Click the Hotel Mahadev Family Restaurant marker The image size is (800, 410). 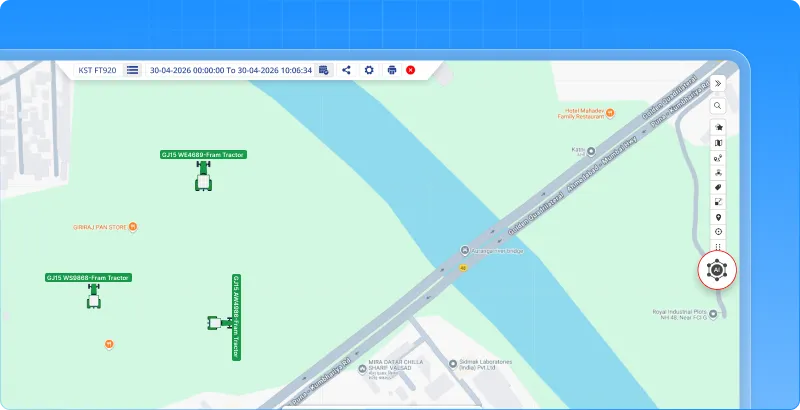(x=610, y=113)
